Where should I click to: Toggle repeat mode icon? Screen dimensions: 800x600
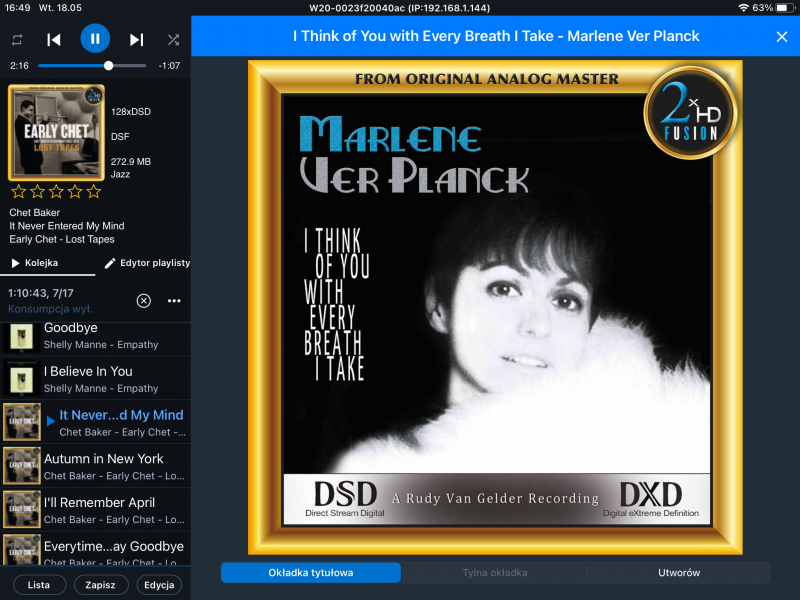tap(17, 40)
